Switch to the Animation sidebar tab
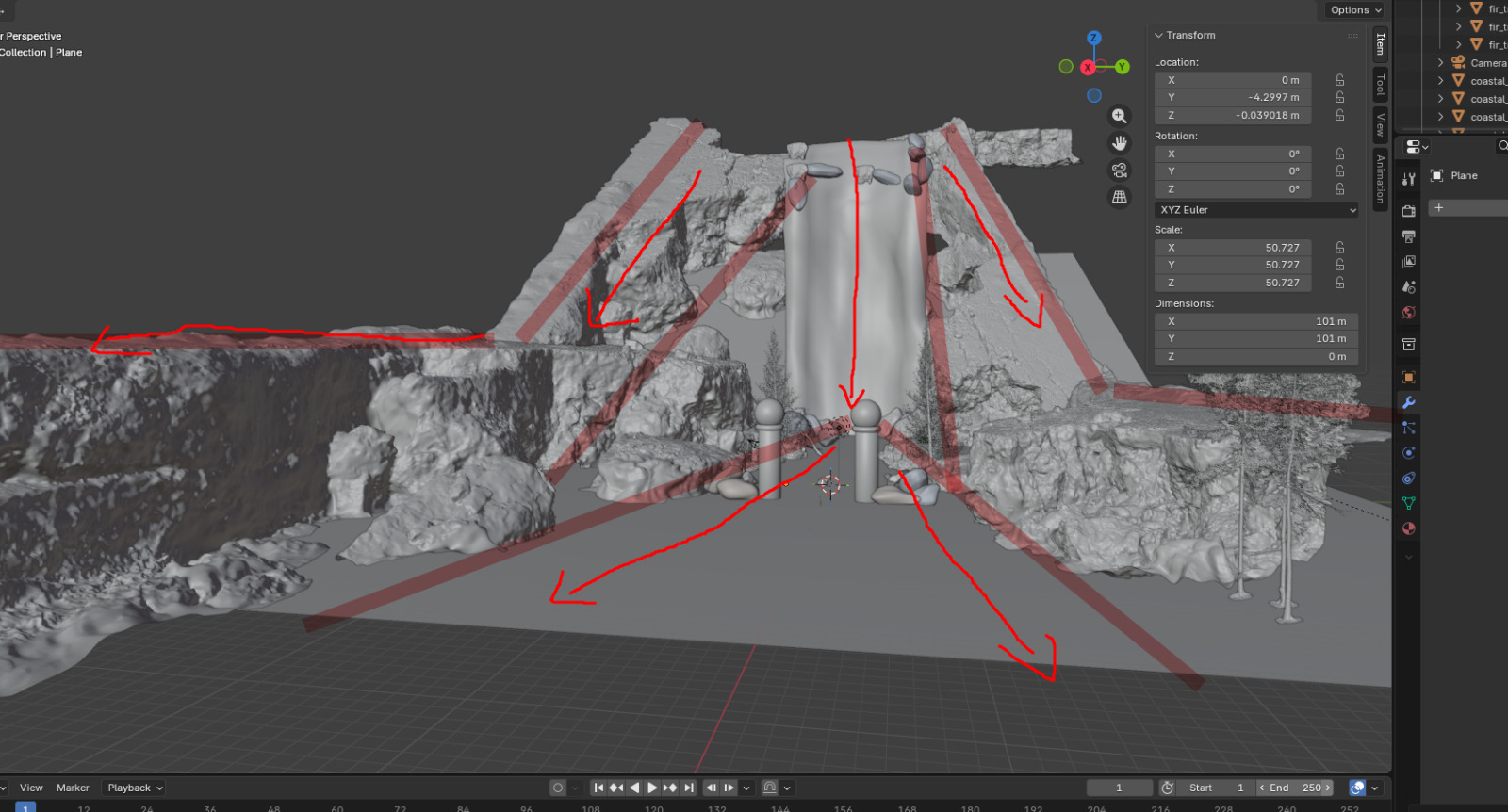The width and height of the screenshot is (1508, 812). 1380,178
